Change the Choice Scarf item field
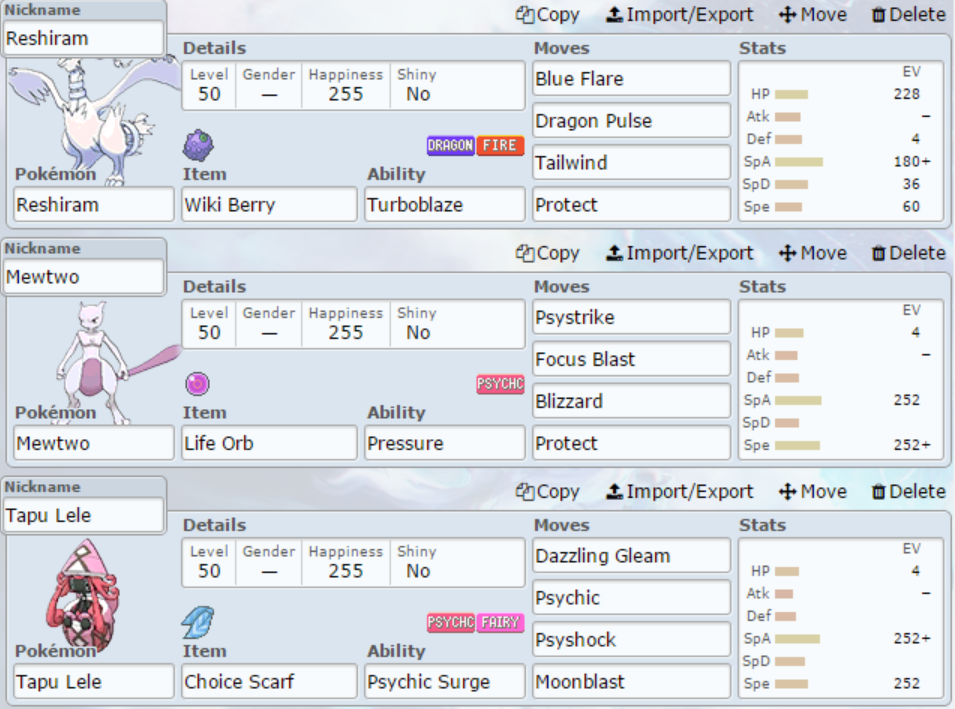 (x=269, y=682)
